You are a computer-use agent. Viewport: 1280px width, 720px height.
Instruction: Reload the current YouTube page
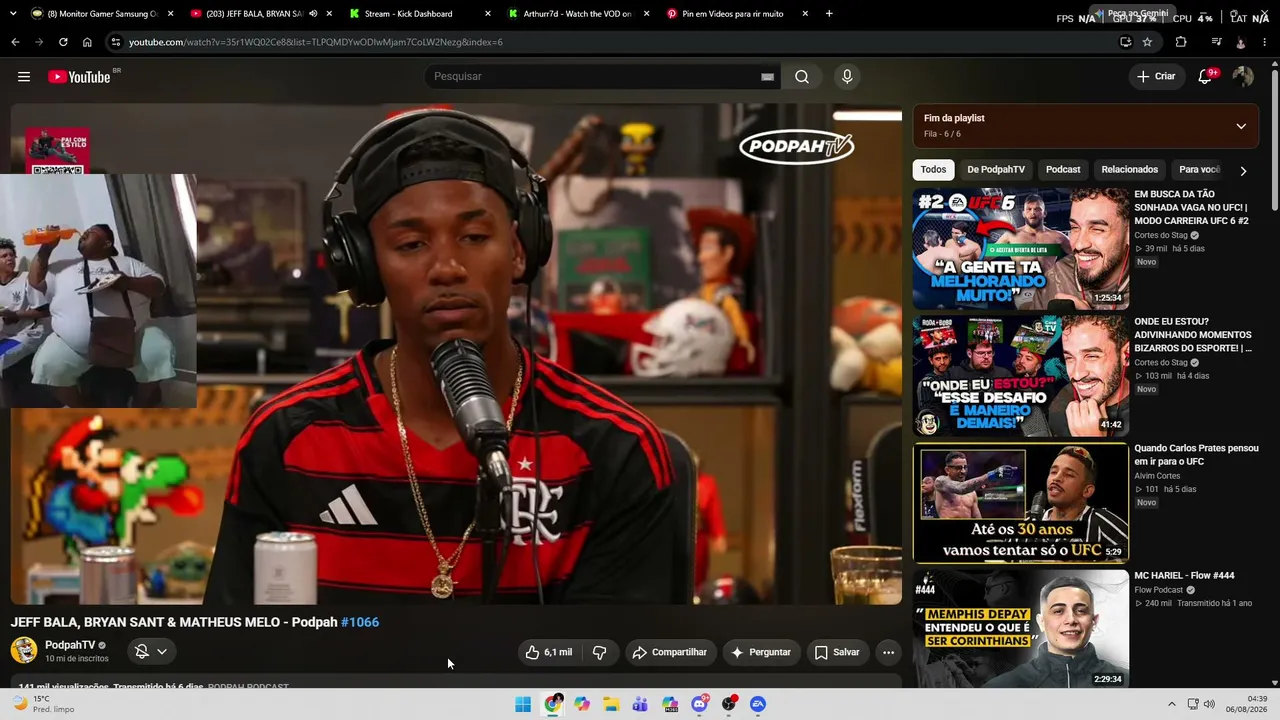pyautogui.click(x=63, y=42)
